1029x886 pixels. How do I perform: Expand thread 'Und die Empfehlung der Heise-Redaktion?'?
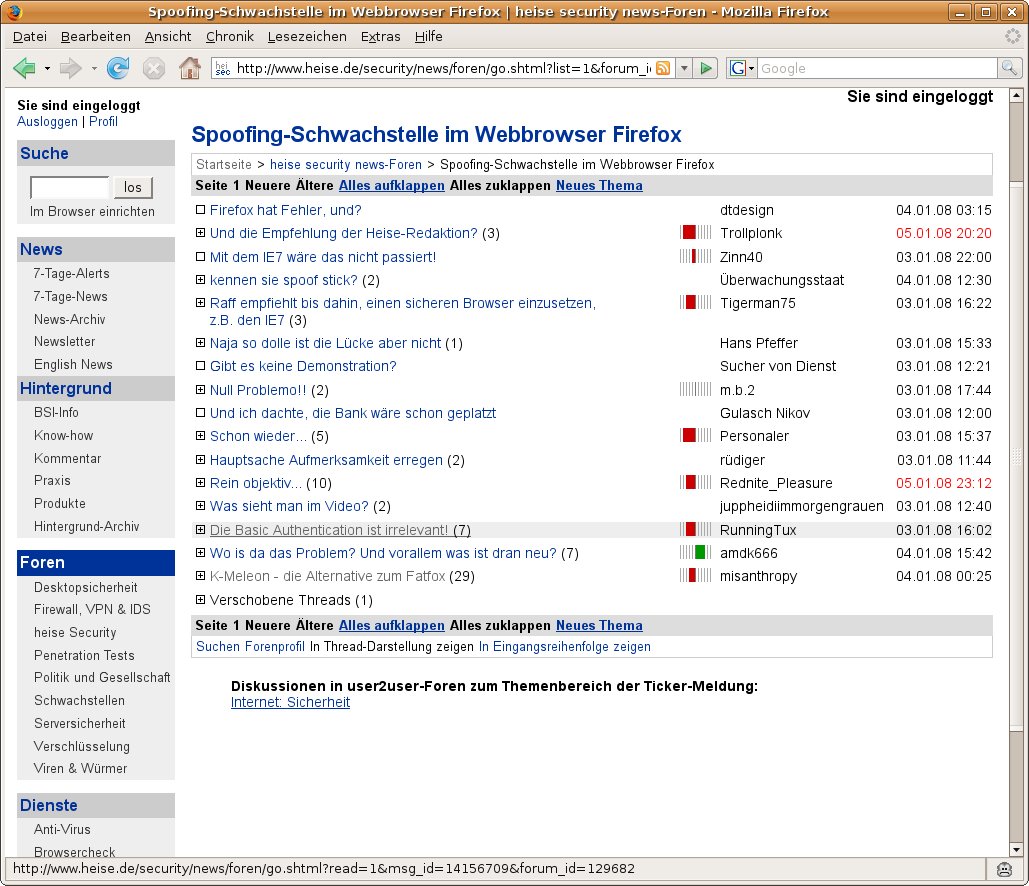(x=201, y=232)
